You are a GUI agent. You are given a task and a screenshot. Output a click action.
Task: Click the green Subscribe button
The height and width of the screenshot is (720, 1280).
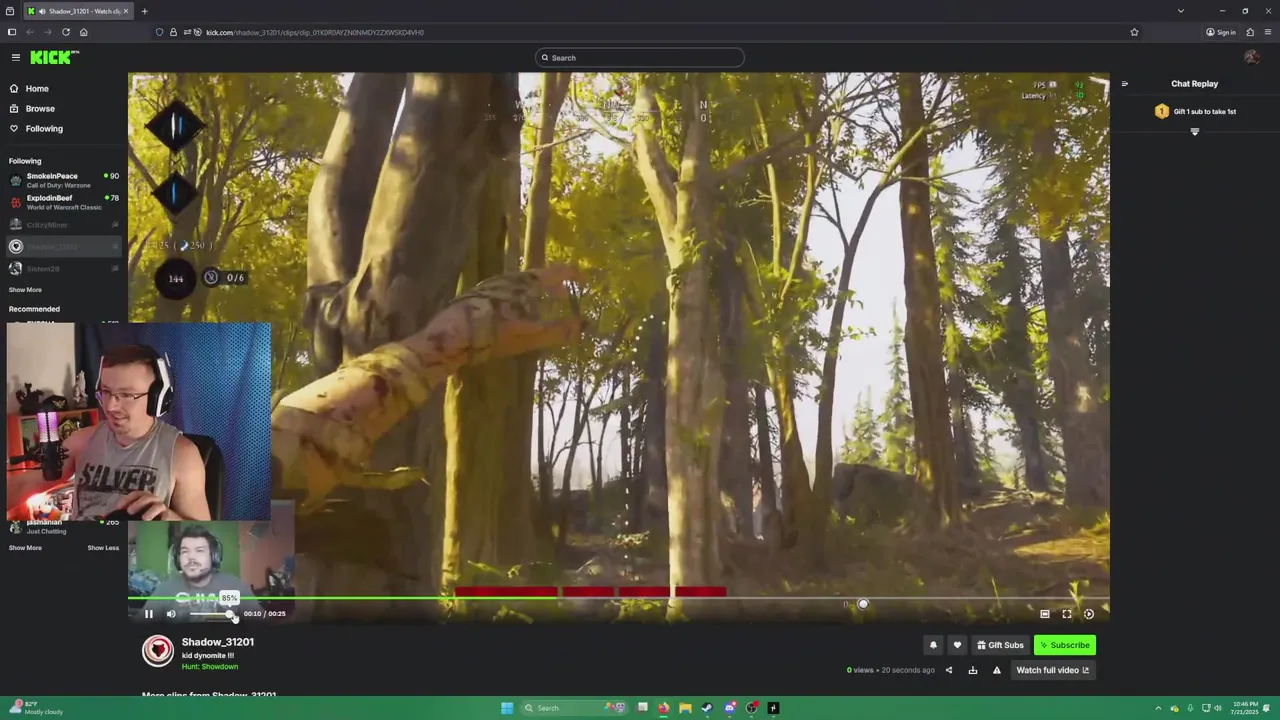[x=1065, y=645]
